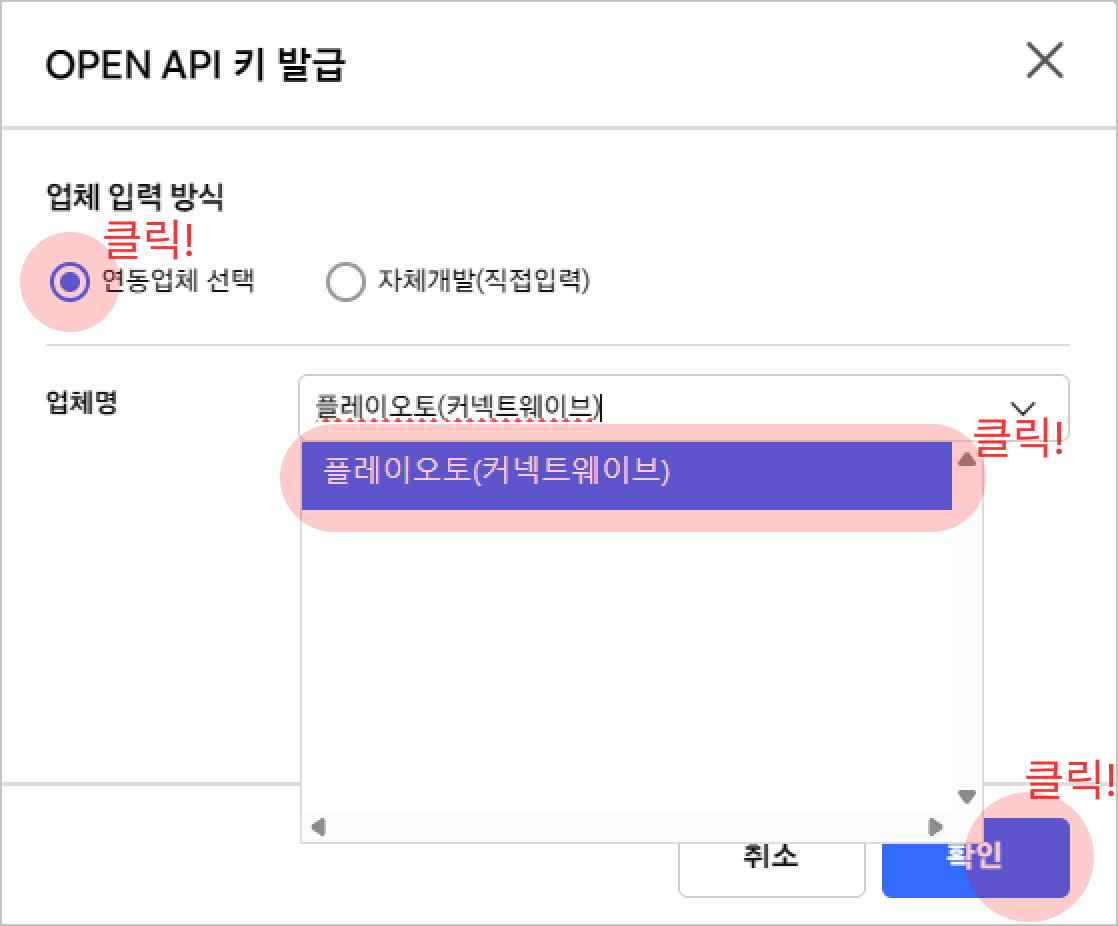The width and height of the screenshot is (1118, 926).
Task: Click the dropdown list's scroll-down arrow
Action: 966,796
